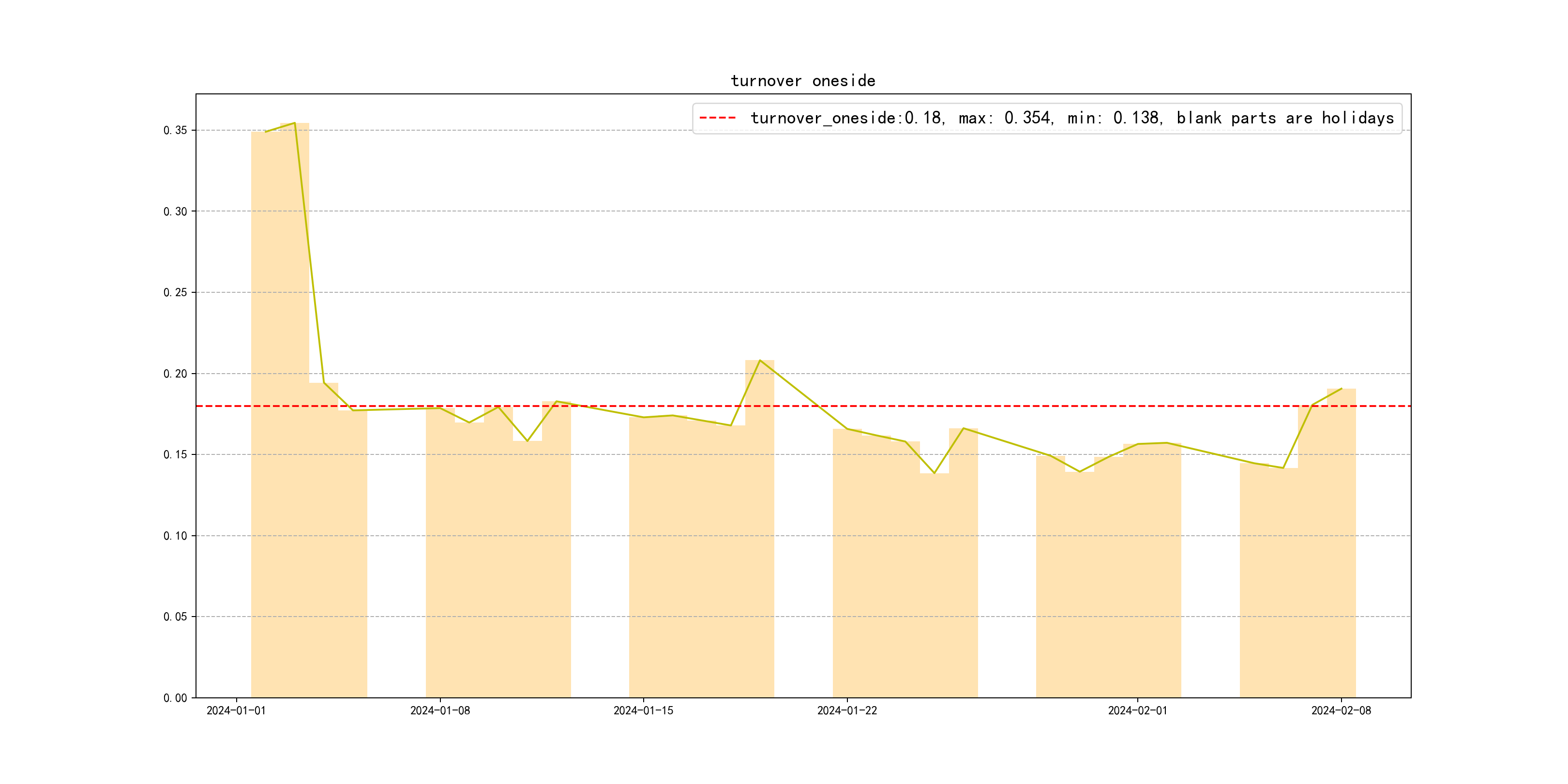This screenshot has height=784, width=1568.
Task: Click the 0.35 y-axis tick label
Action: pos(175,130)
